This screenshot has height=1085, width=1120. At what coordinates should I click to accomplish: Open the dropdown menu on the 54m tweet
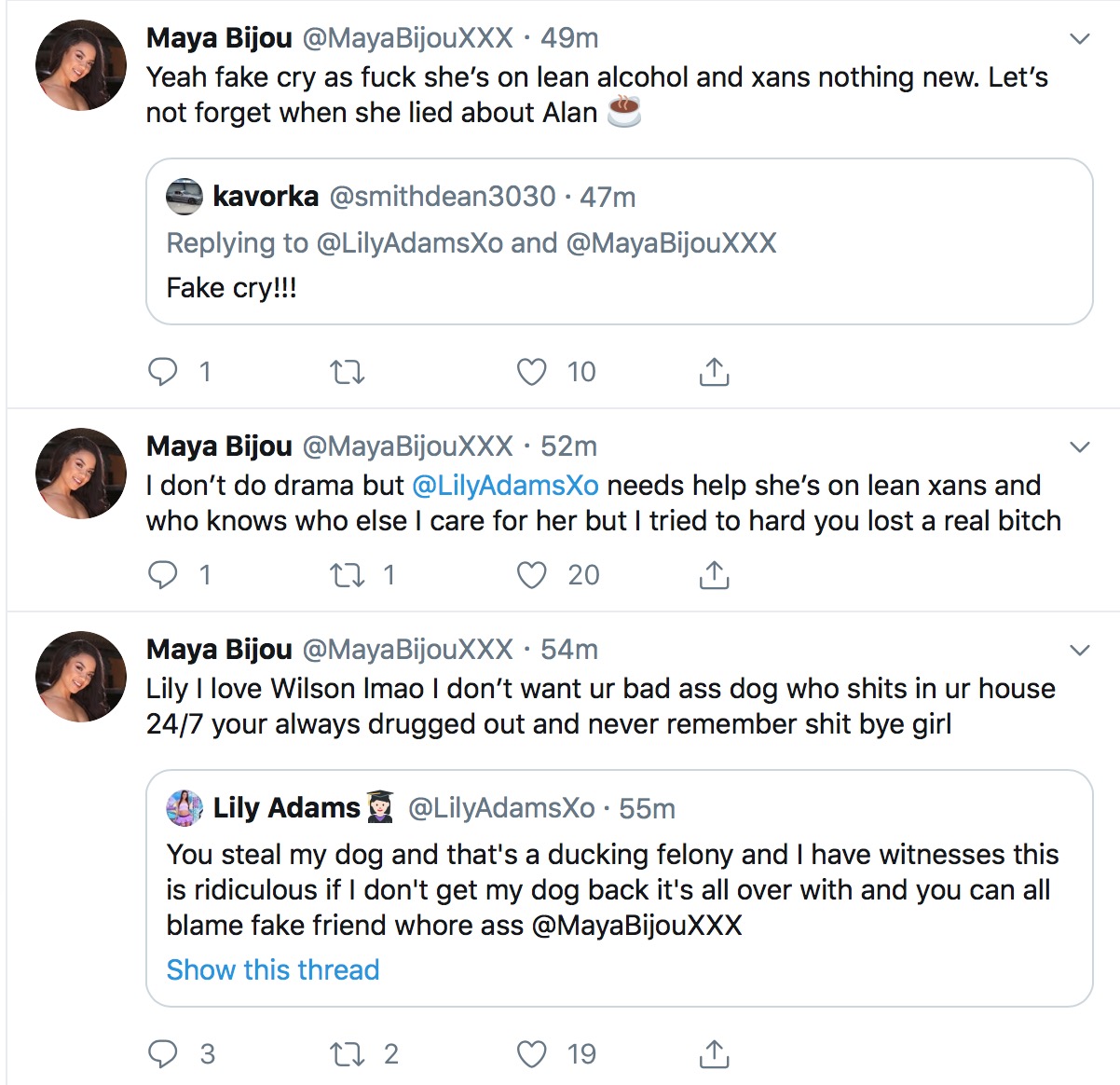click(1079, 650)
